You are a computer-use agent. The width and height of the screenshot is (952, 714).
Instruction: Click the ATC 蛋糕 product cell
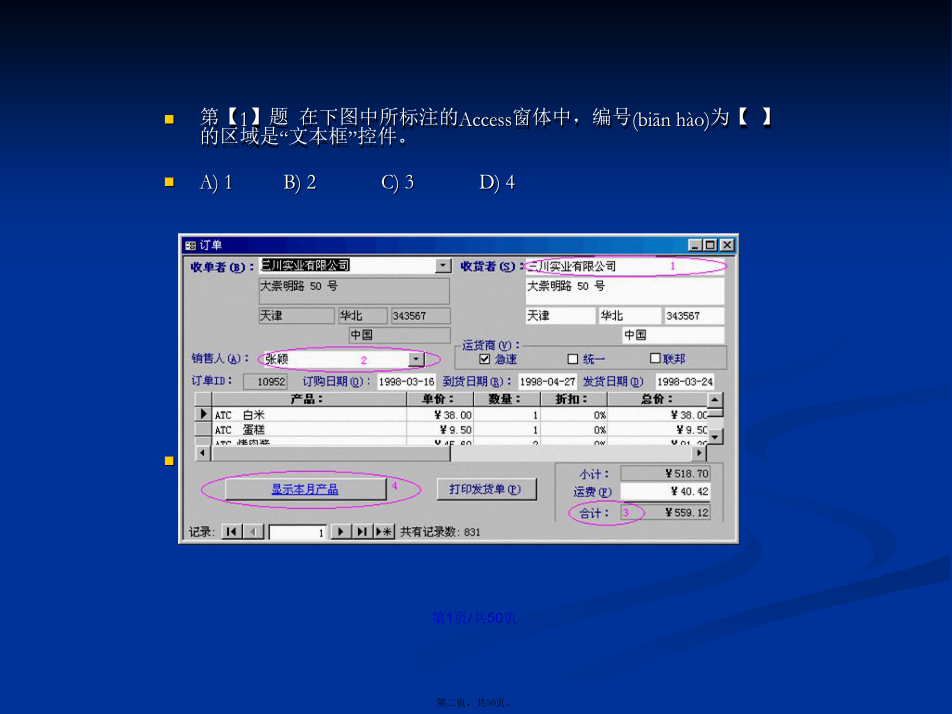point(308,430)
